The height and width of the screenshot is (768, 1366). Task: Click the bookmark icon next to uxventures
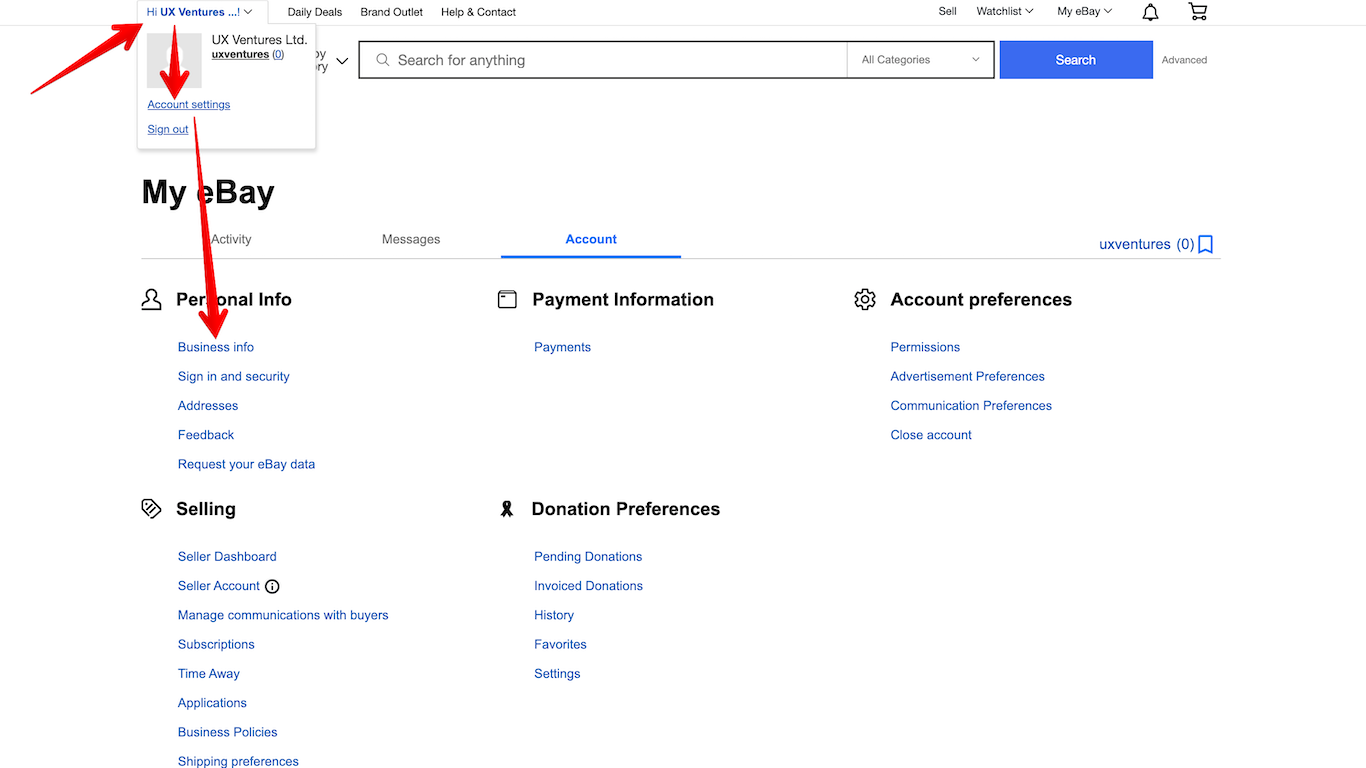coord(1206,244)
